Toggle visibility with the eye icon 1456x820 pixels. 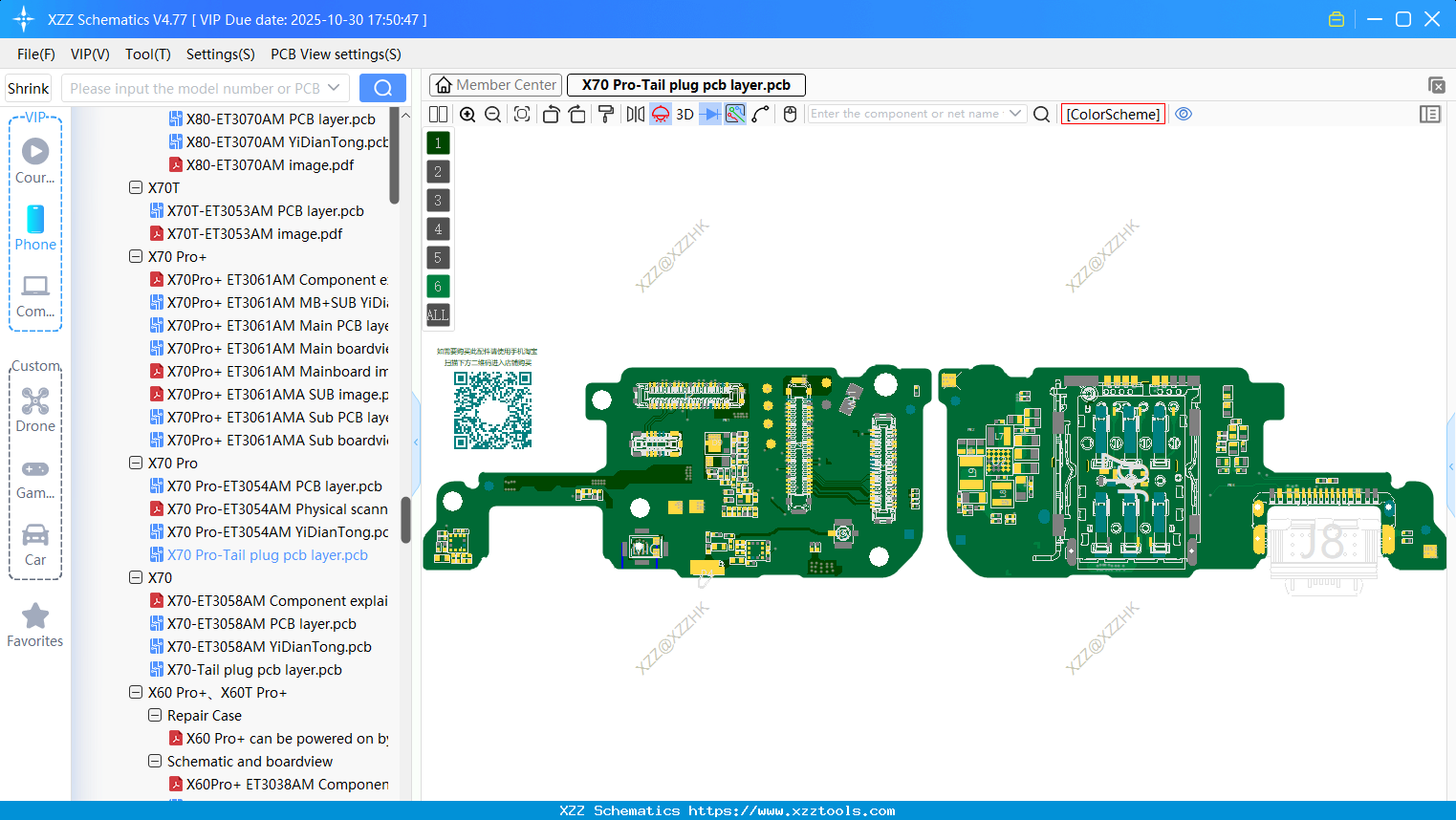point(1184,114)
